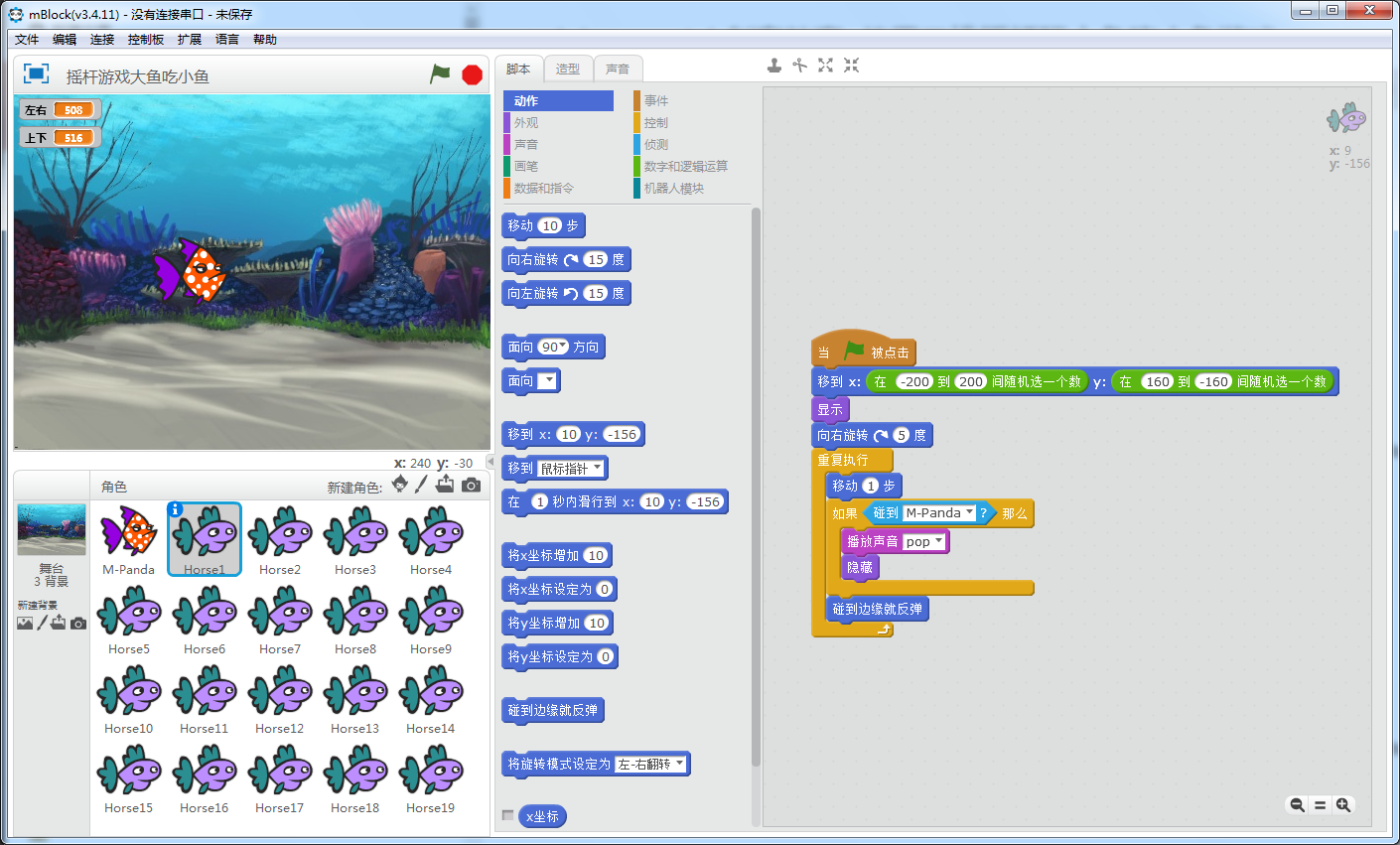The width and height of the screenshot is (1400, 845).
Task: Open the rotation style 左-右翻转 dropdown
Action: coord(680,764)
